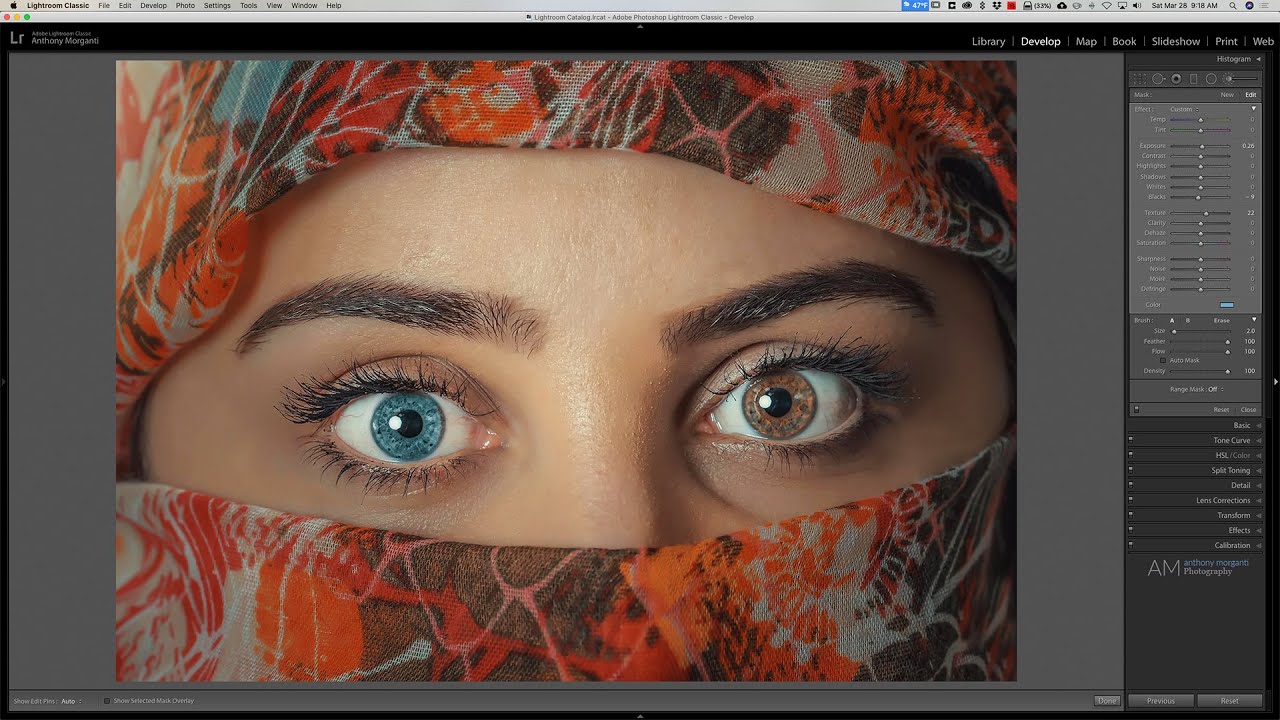Image resolution: width=1280 pixels, height=720 pixels.
Task: Open the Photo menu
Action: pyautogui.click(x=185, y=5)
